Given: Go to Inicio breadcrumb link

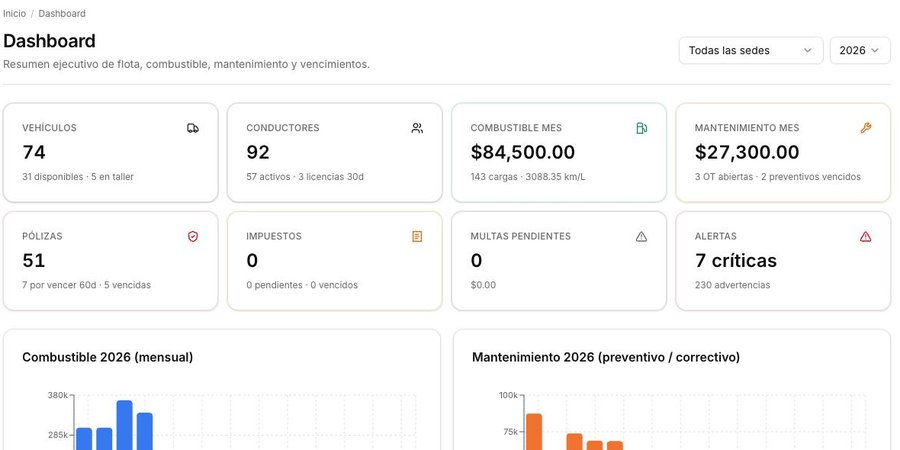Looking at the screenshot, I should pos(14,13).
